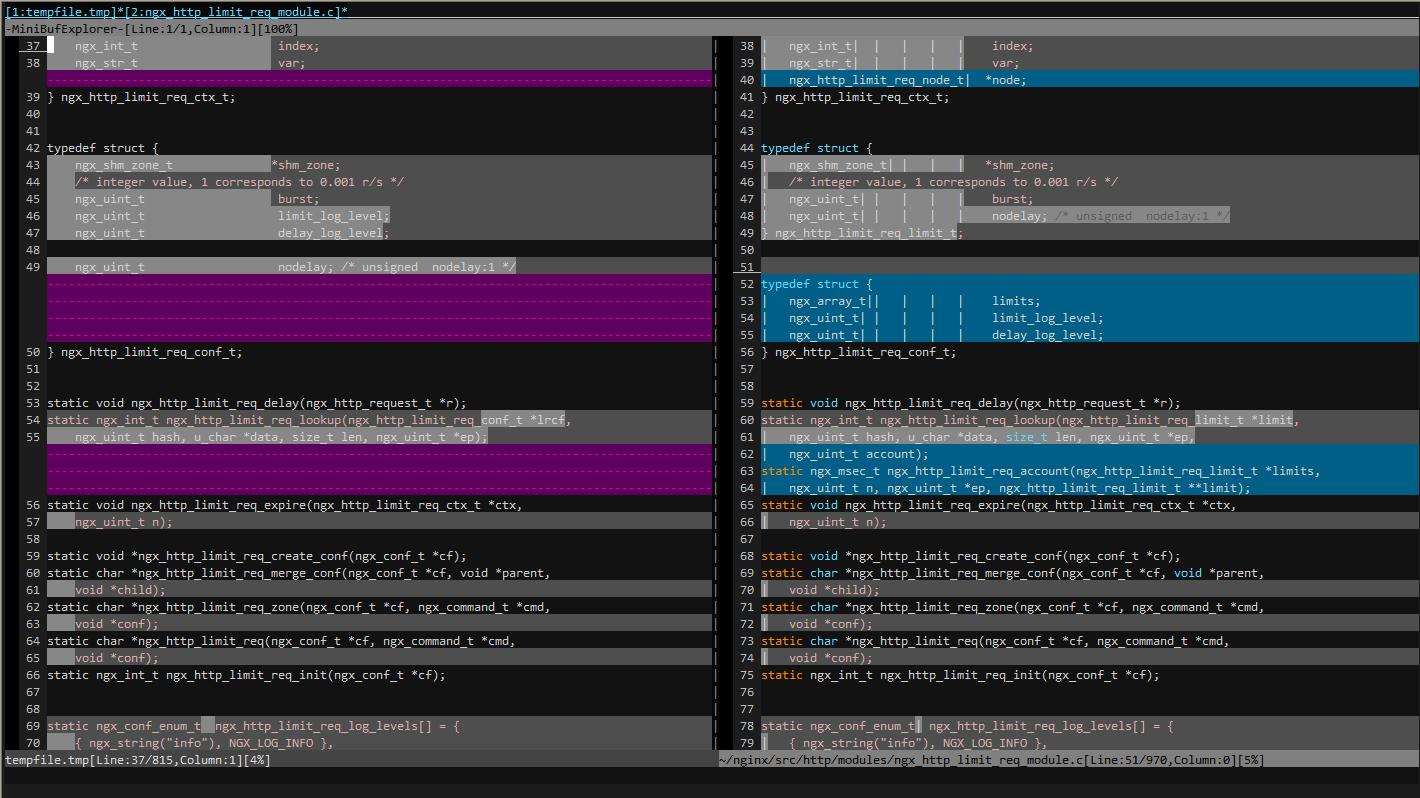This screenshot has height=798, width=1420.
Task: Click 'ngx_http_limit_req_limit_t *limit' on right line 60
Action: tap(1175, 420)
